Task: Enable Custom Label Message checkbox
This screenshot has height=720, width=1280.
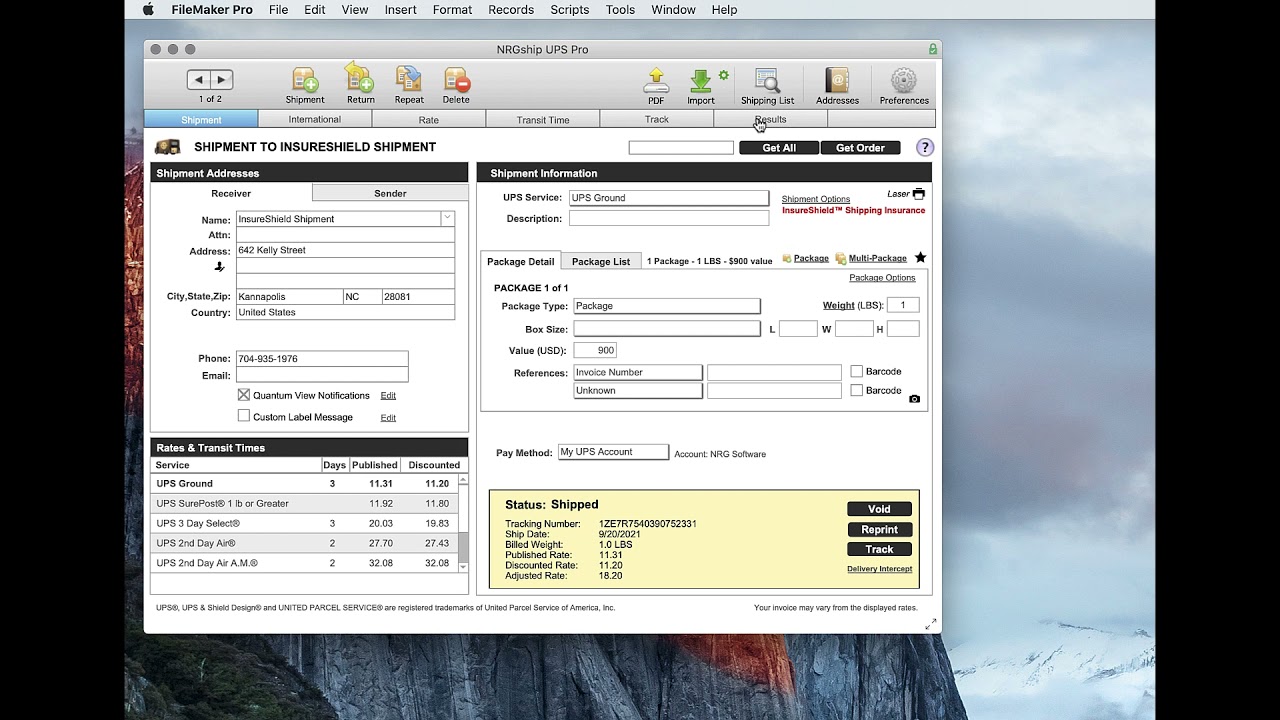Action: click(244, 415)
